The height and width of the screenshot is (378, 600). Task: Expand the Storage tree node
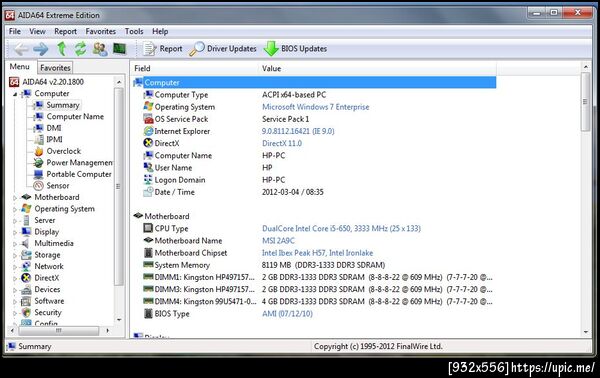pos(15,255)
